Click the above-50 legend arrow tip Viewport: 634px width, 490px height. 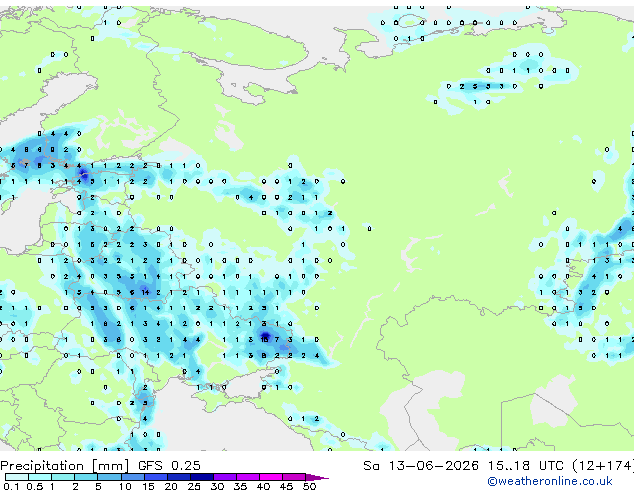(317, 478)
